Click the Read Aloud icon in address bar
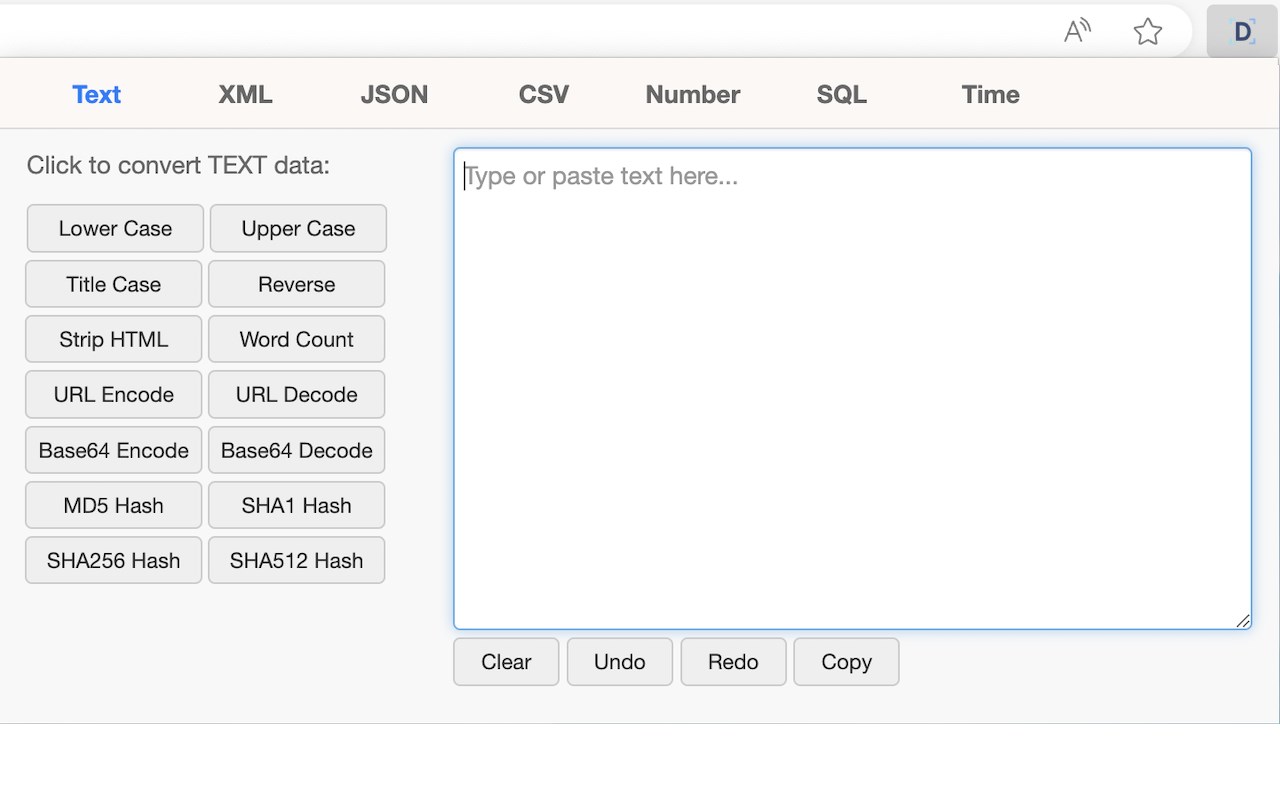The image size is (1280, 800). 1077,32
